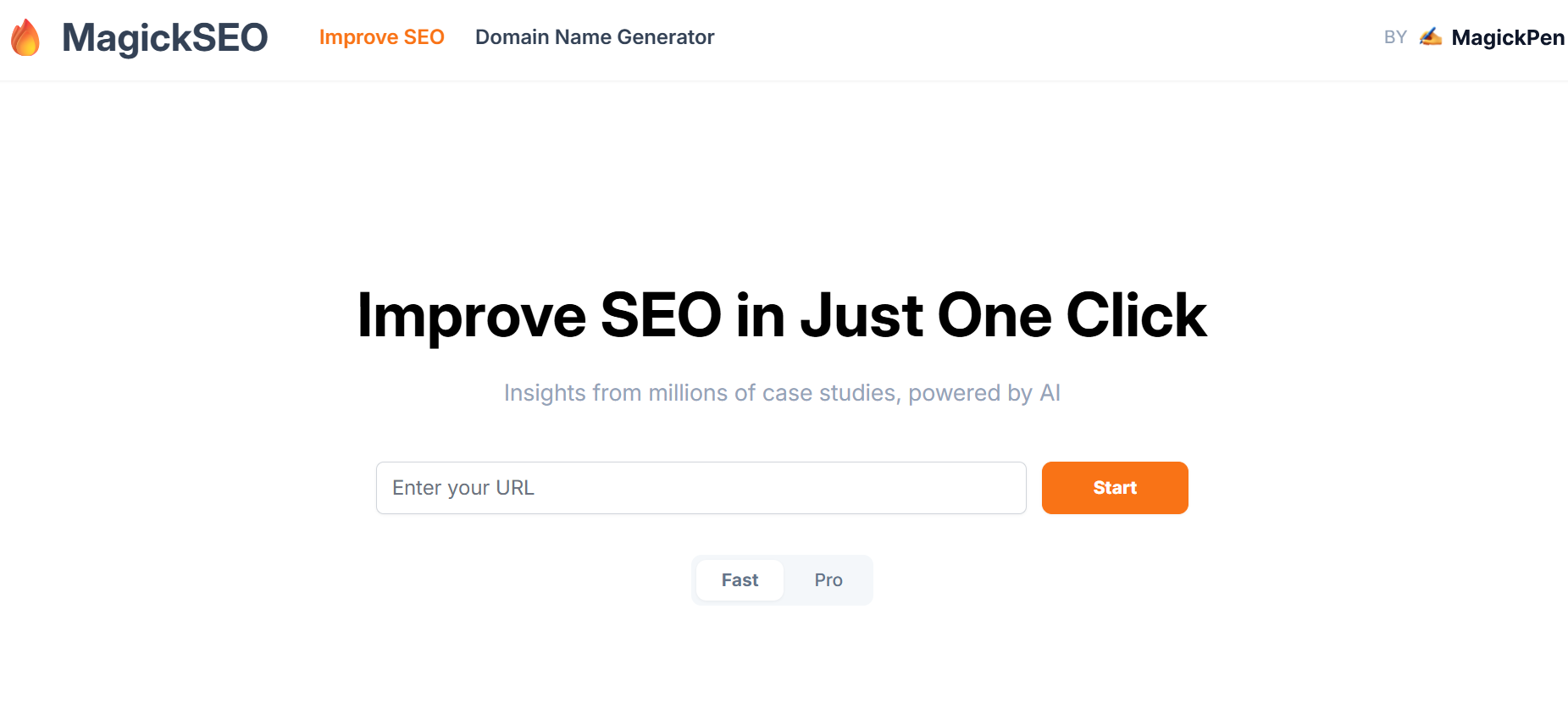Viewport: 1568px width, 720px height.
Task: Click the word Click in the headline
Action: click(1136, 315)
